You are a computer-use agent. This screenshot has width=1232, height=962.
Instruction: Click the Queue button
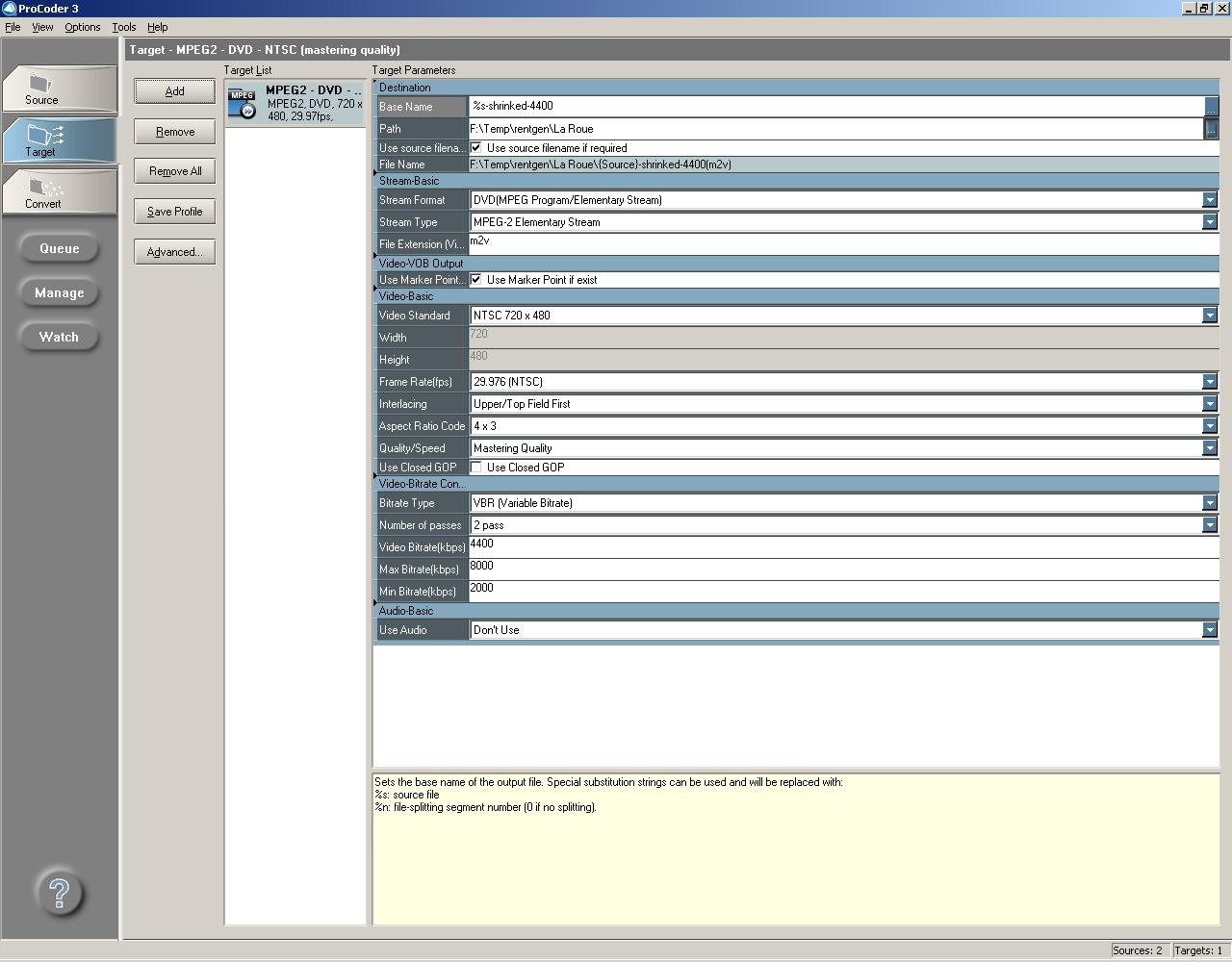[x=59, y=248]
